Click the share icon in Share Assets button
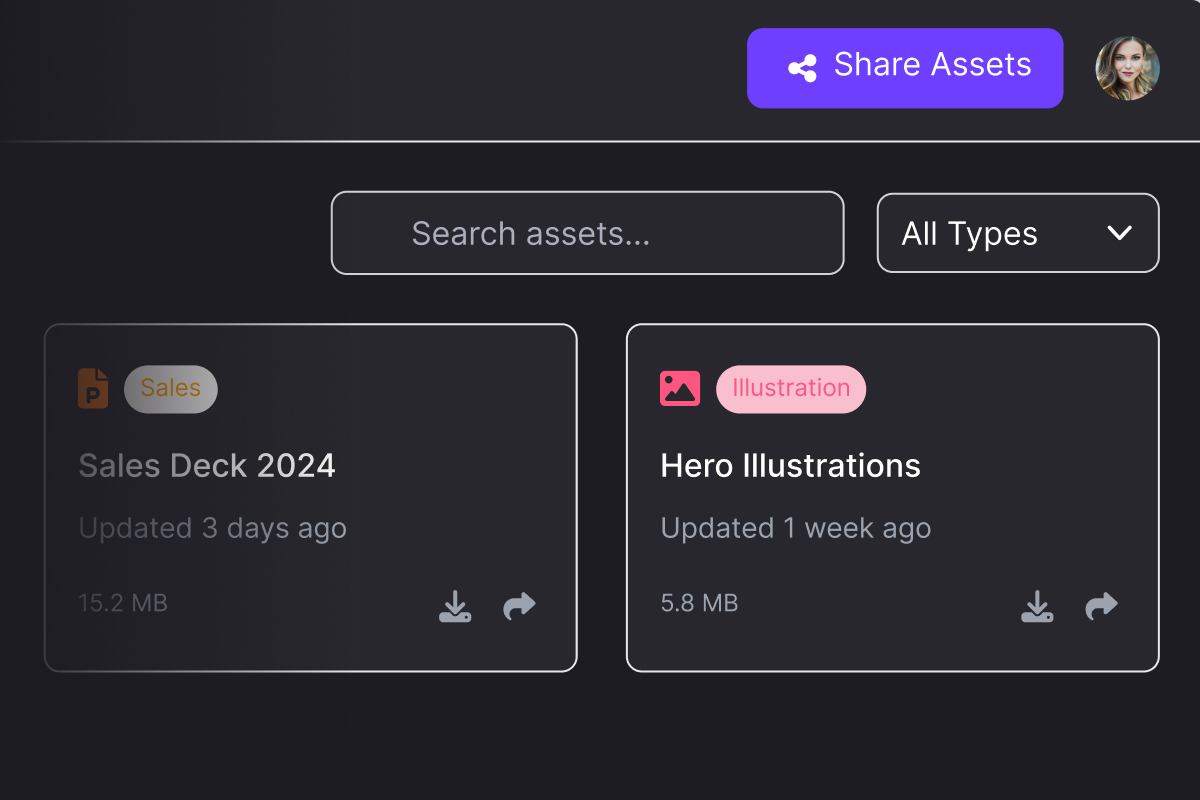1200x800 pixels. coord(802,68)
